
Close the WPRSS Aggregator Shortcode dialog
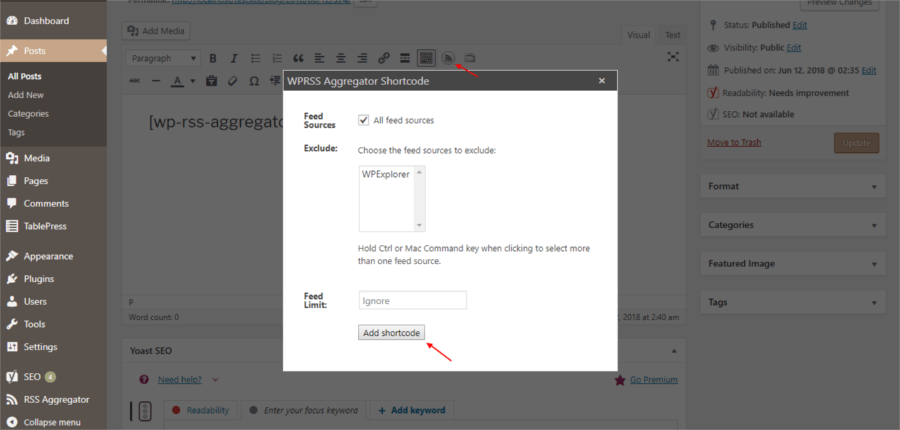[x=602, y=81]
